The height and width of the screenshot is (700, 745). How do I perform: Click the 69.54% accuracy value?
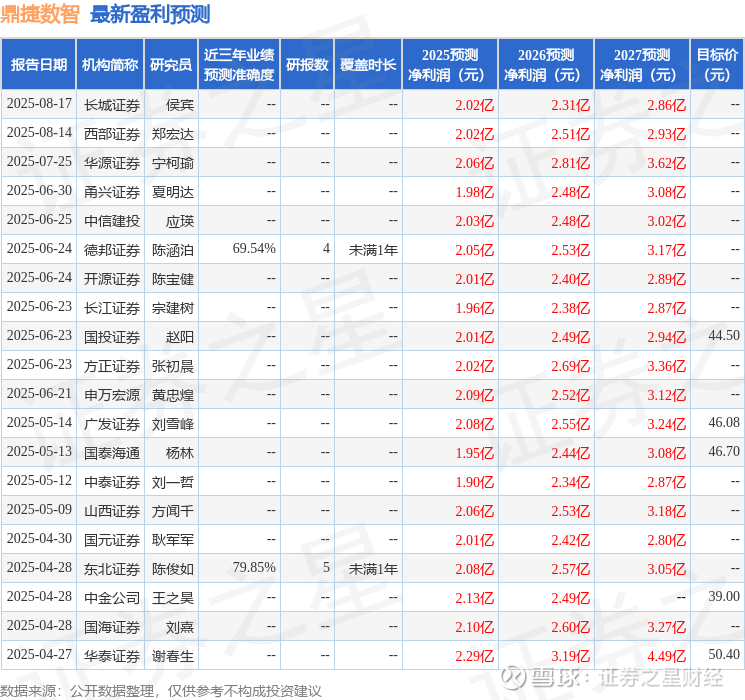pos(254,249)
